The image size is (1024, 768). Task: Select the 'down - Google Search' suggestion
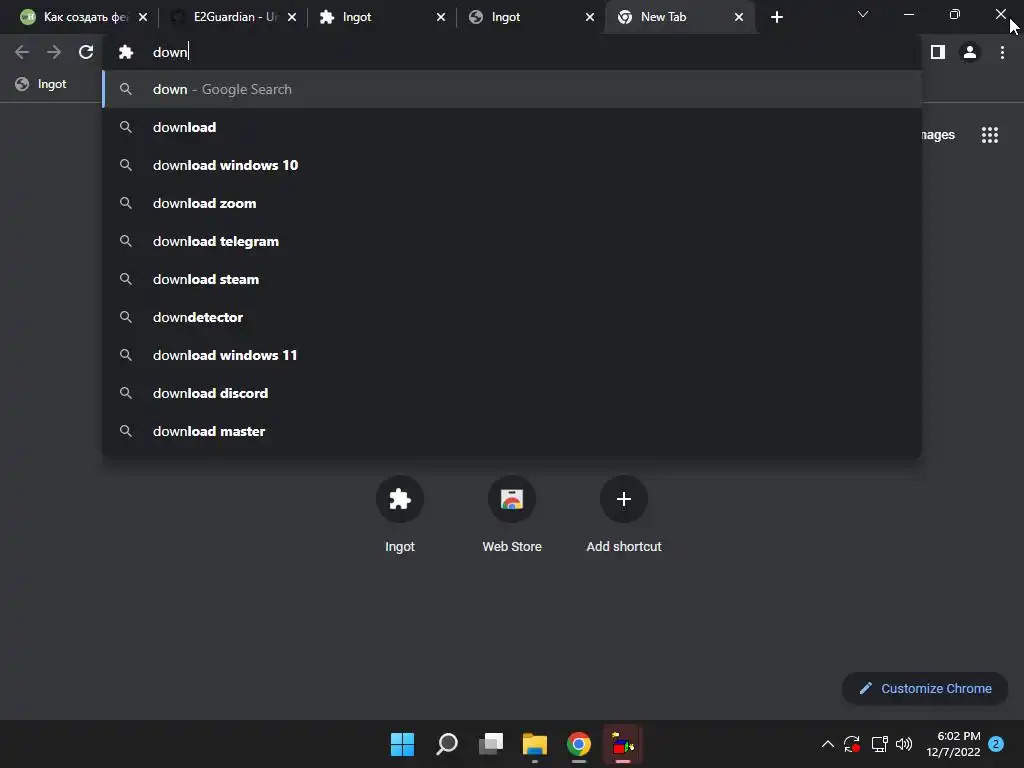512,89
